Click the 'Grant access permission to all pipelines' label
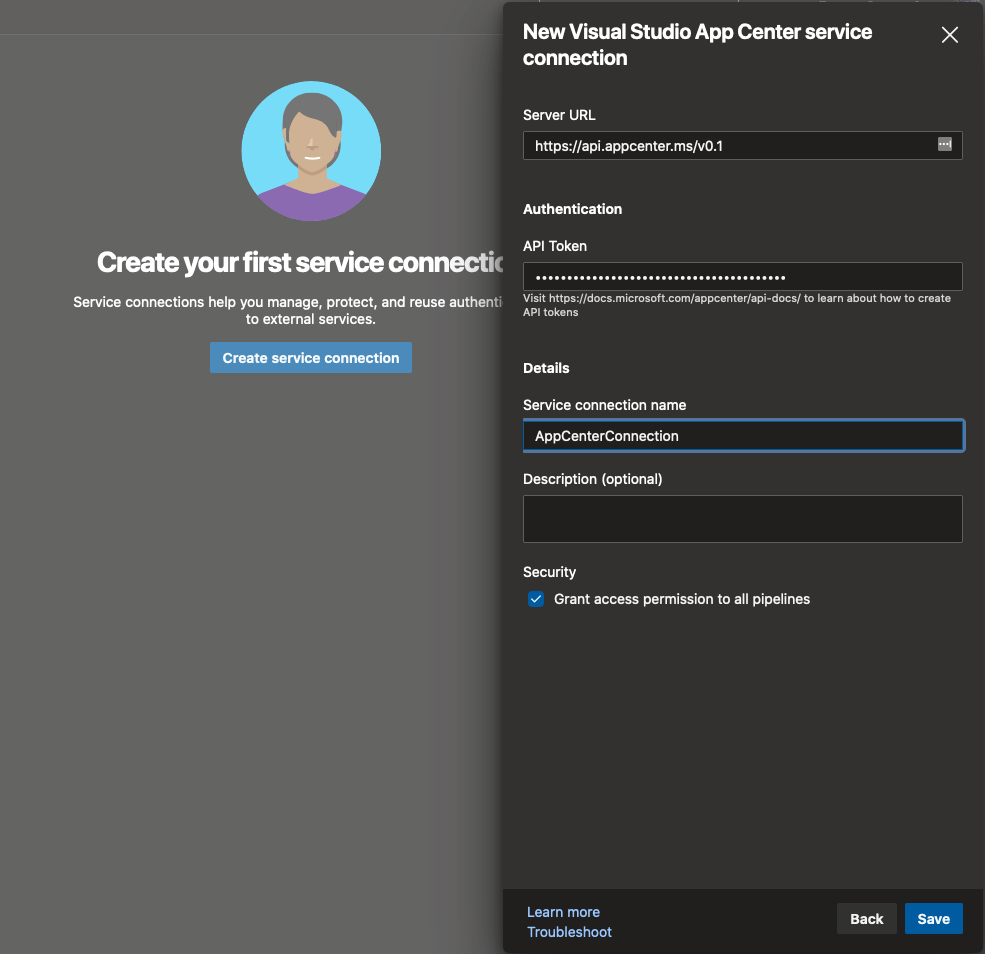Screen dimensions: 985x954 (x=682, y=599)
